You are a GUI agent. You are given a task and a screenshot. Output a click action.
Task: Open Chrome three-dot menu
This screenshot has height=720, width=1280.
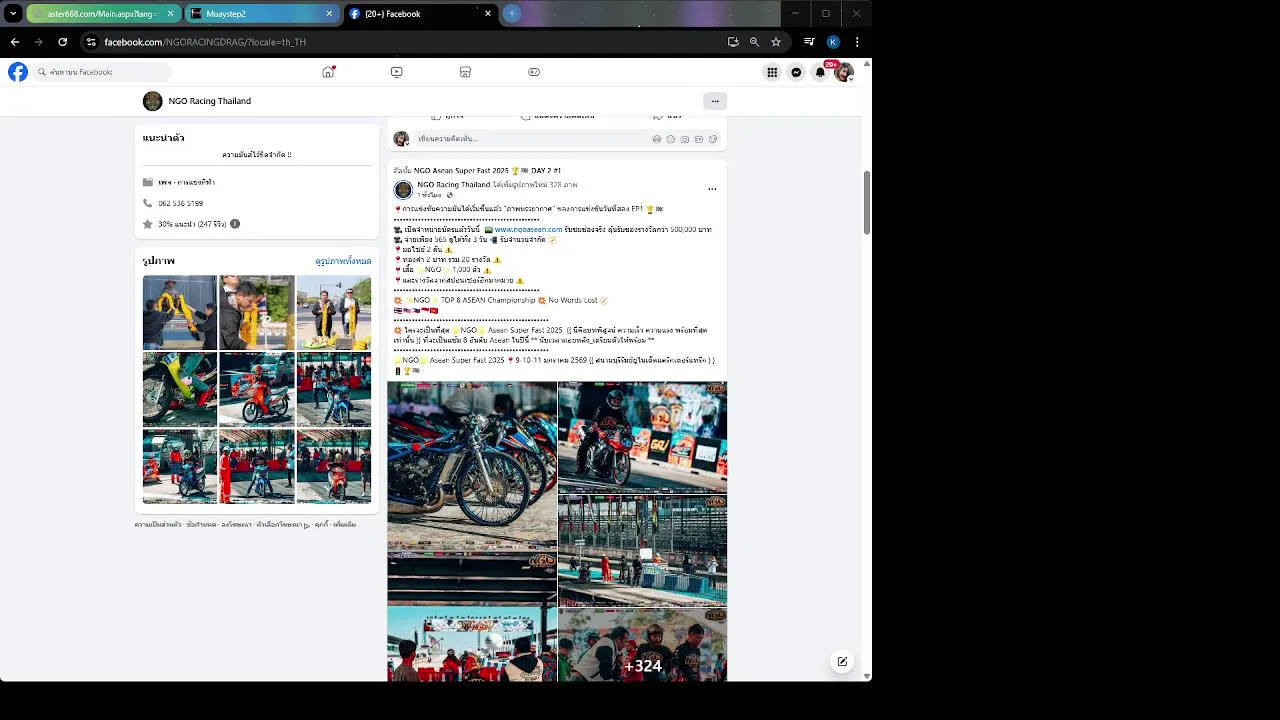pos(857,42)
